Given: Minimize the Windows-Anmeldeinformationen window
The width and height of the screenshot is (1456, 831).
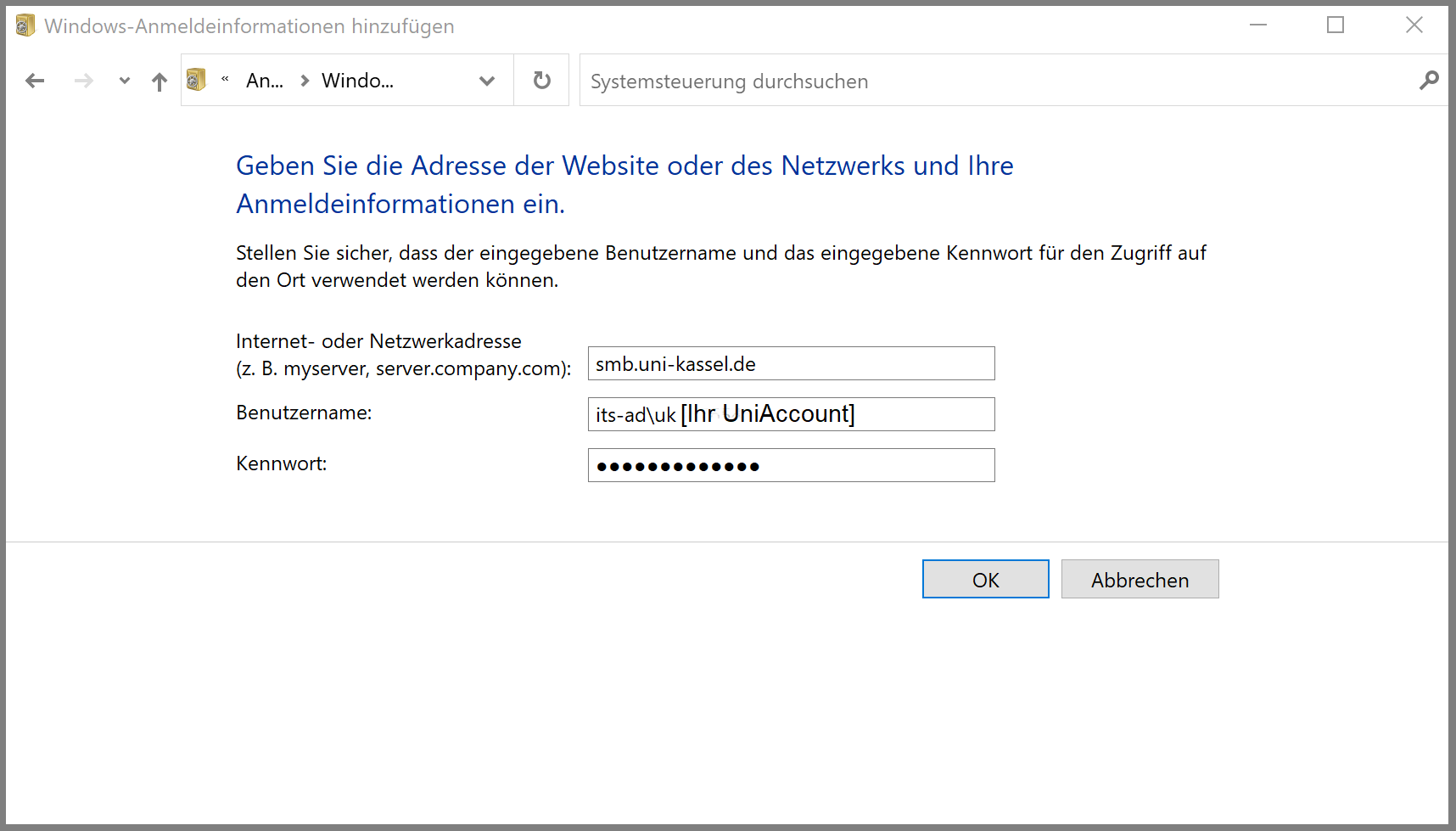Looking at the screenshot, I should pyautogui.click(x=1258, y=25).
